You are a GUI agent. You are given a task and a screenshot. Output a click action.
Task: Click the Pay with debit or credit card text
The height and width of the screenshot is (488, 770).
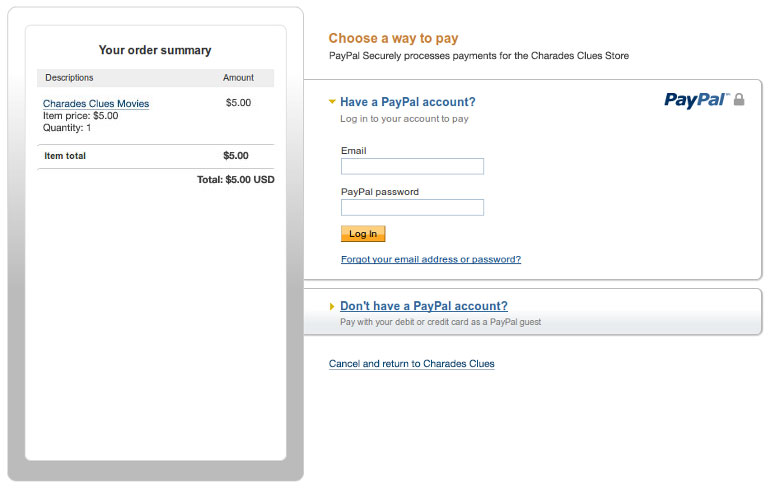(440, 322)
